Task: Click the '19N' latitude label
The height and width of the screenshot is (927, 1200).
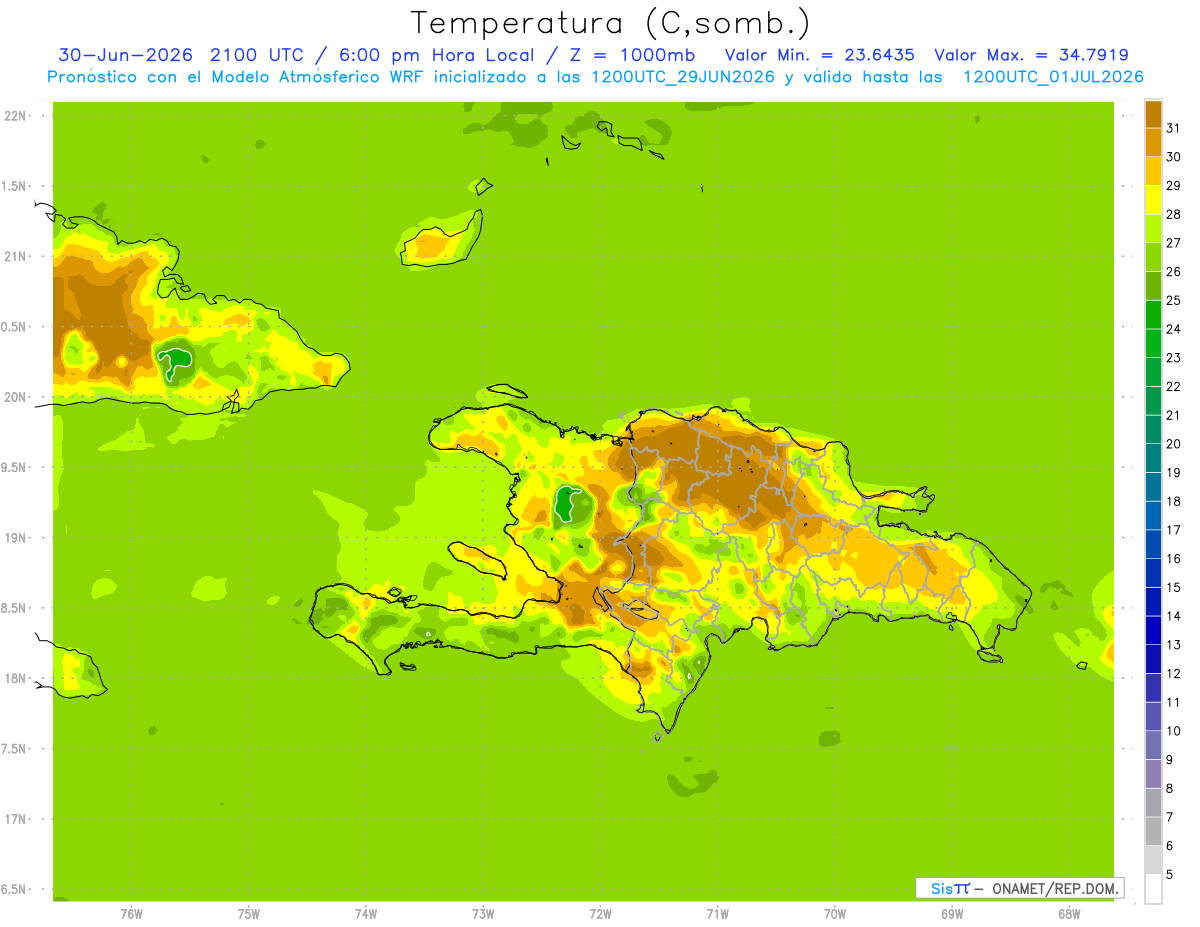Action: coord(16,538)
